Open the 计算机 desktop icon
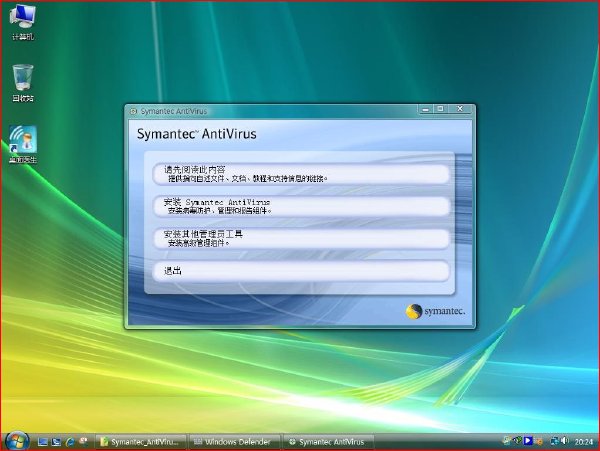The image size is (600, 451). coord(23,22)
